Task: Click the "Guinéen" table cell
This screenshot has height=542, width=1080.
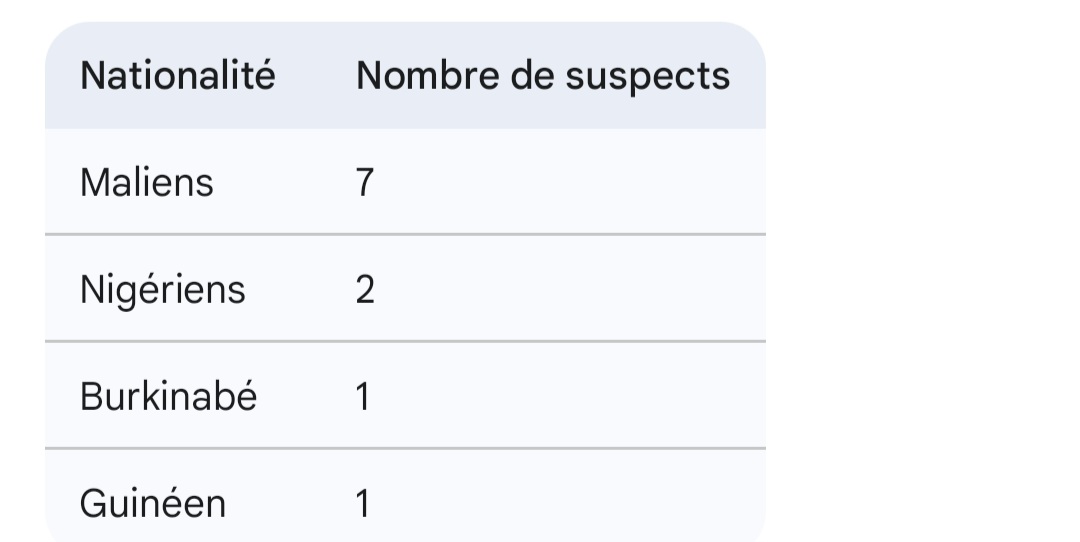Action: (x=152, y=503)
